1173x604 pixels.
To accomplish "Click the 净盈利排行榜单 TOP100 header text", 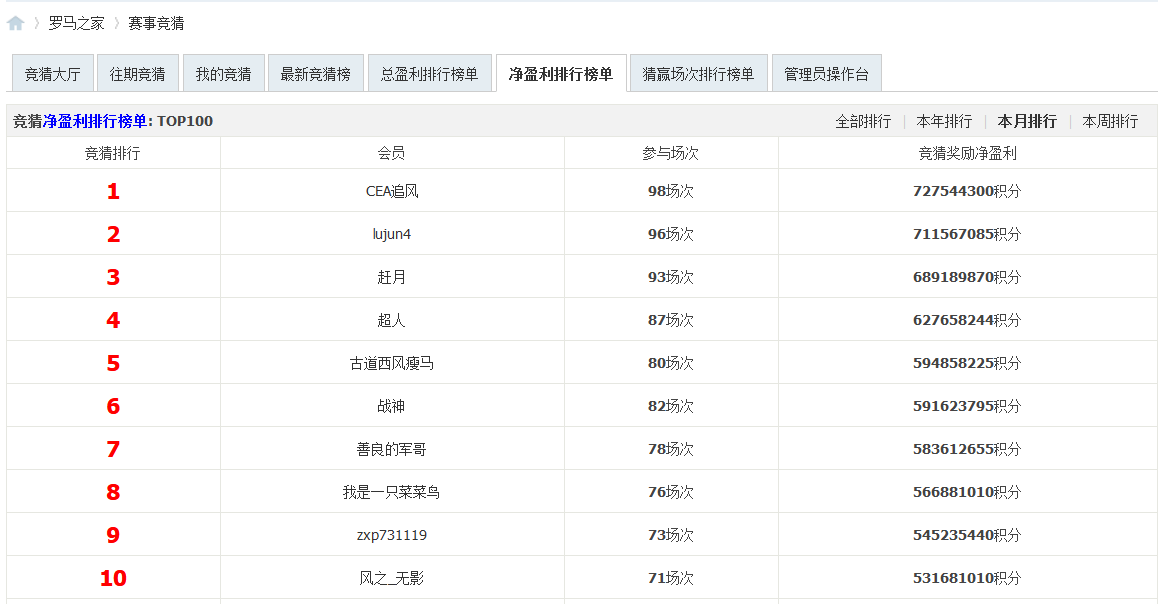I will tap(110, 120).
